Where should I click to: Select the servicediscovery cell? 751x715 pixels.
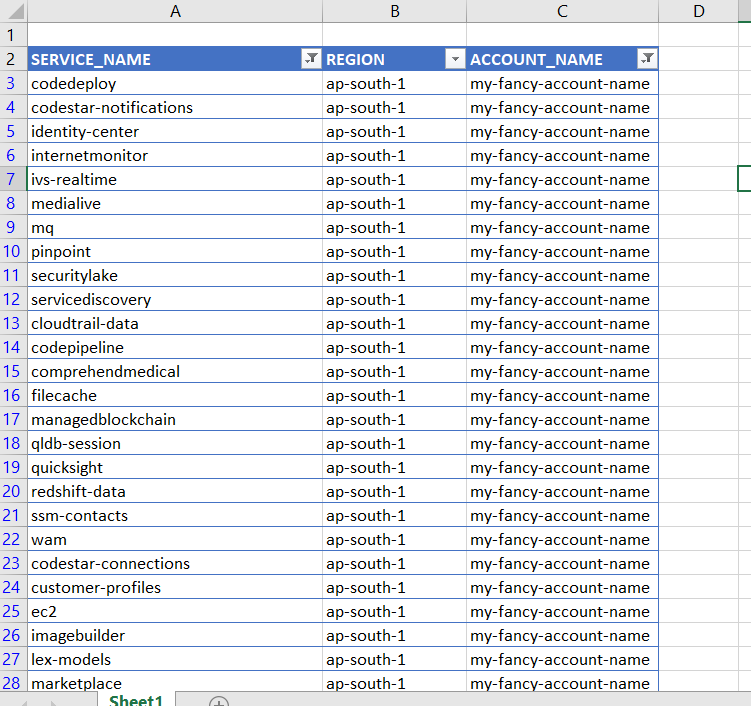pyautogui.click(x=175, y=299)
